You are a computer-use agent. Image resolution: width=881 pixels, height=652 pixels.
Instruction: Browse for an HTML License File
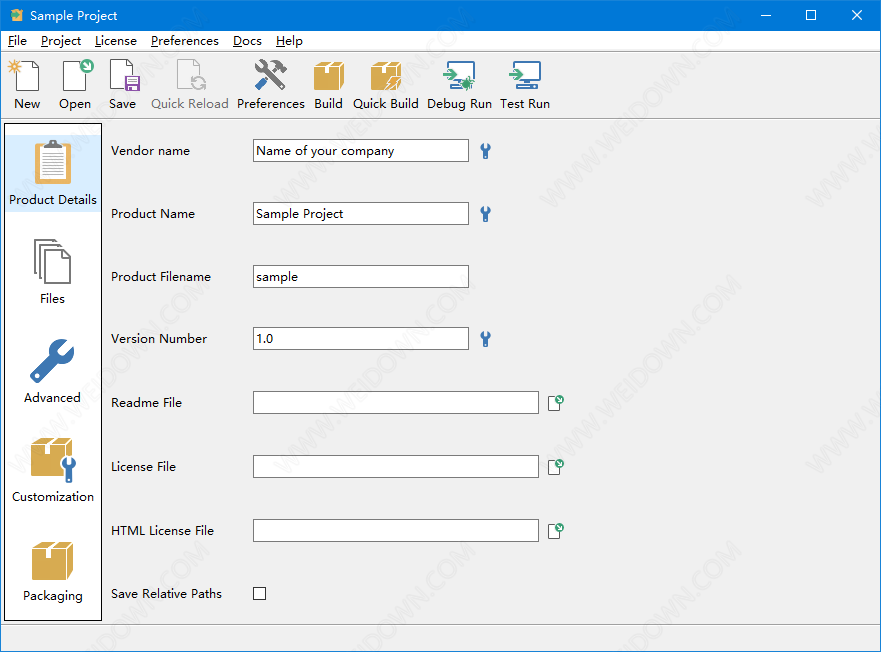pos(556,531)
